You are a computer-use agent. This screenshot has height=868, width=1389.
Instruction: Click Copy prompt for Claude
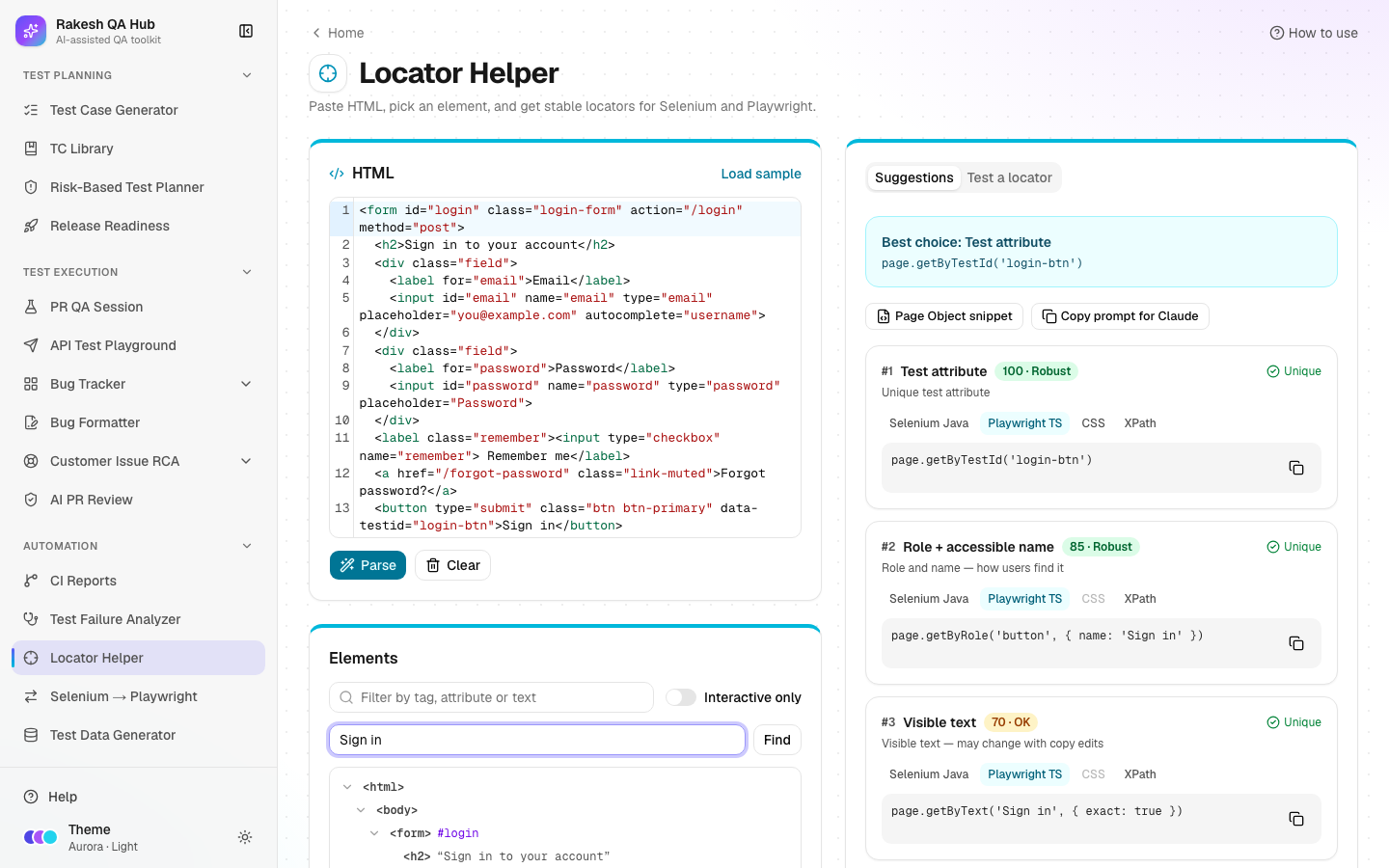[1120, 316]
